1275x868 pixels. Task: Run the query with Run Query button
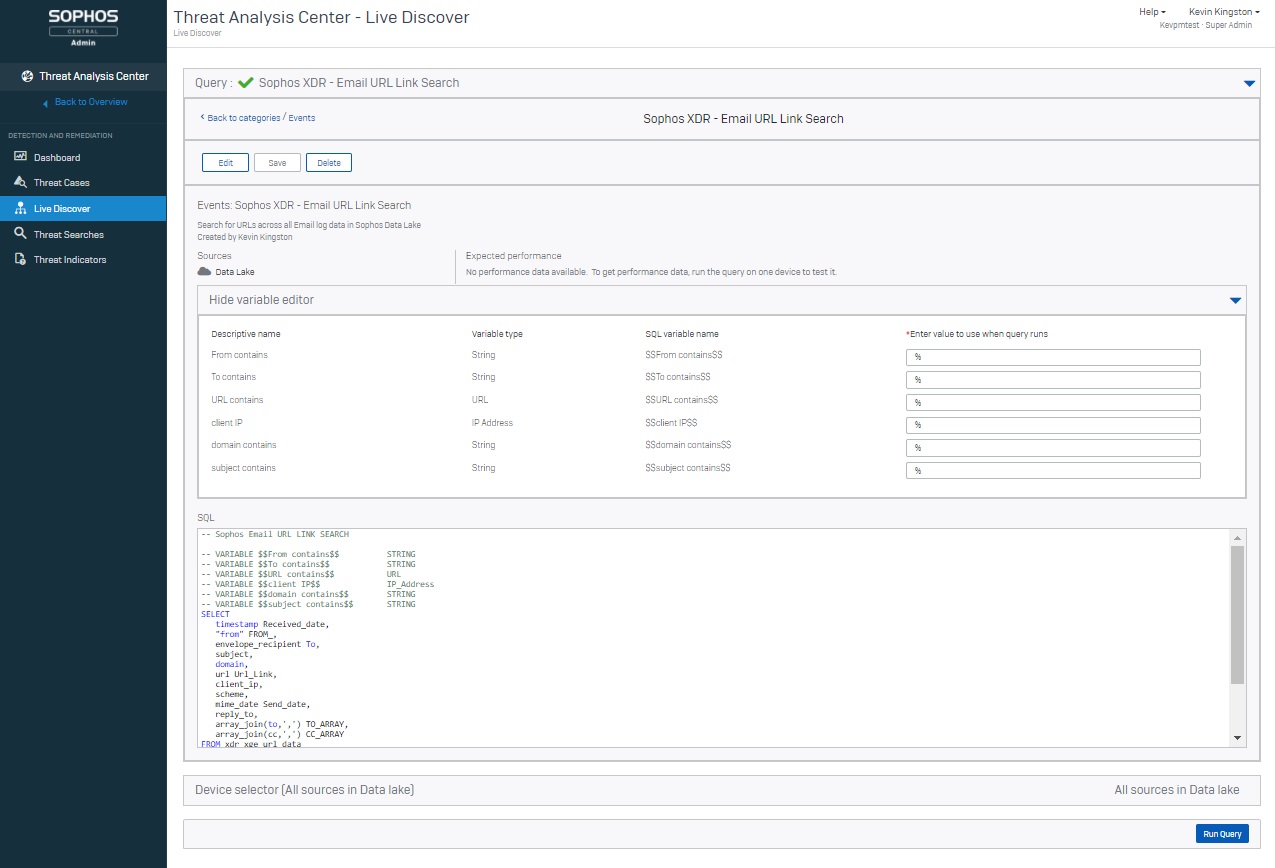1222,834
